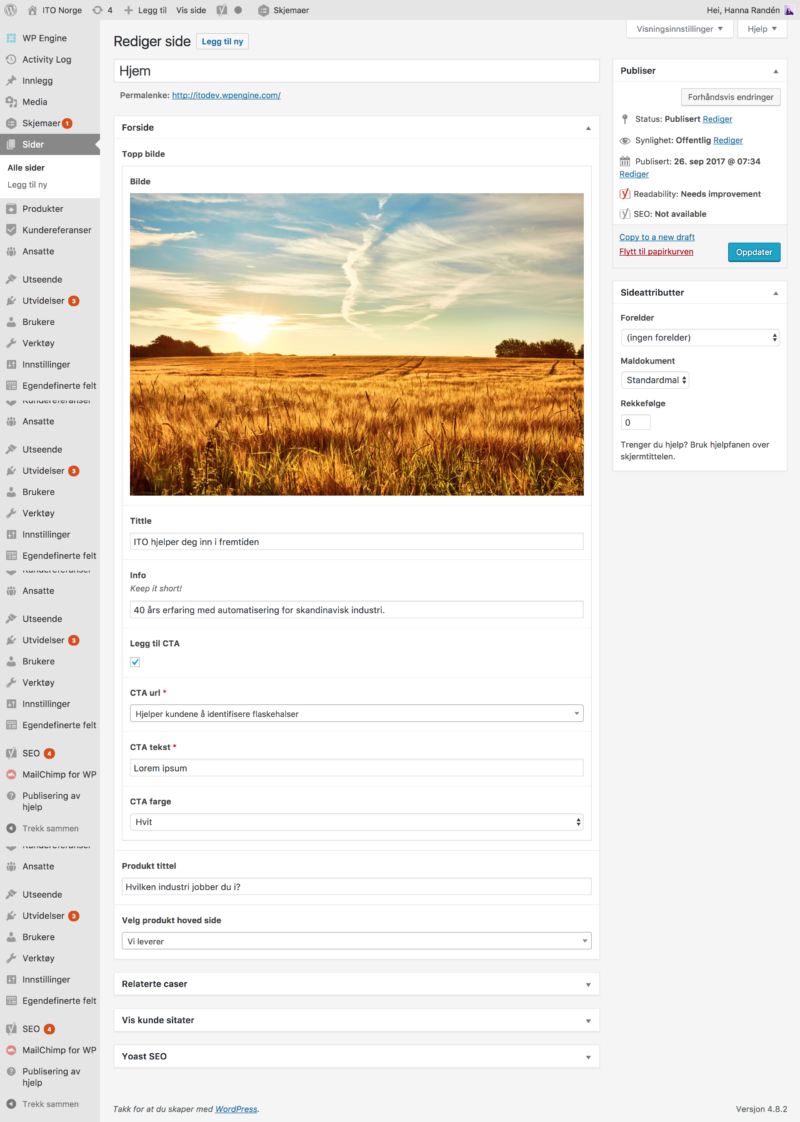
Task: Open the updates icon showing 4
Action: click(x=102, y=10)
